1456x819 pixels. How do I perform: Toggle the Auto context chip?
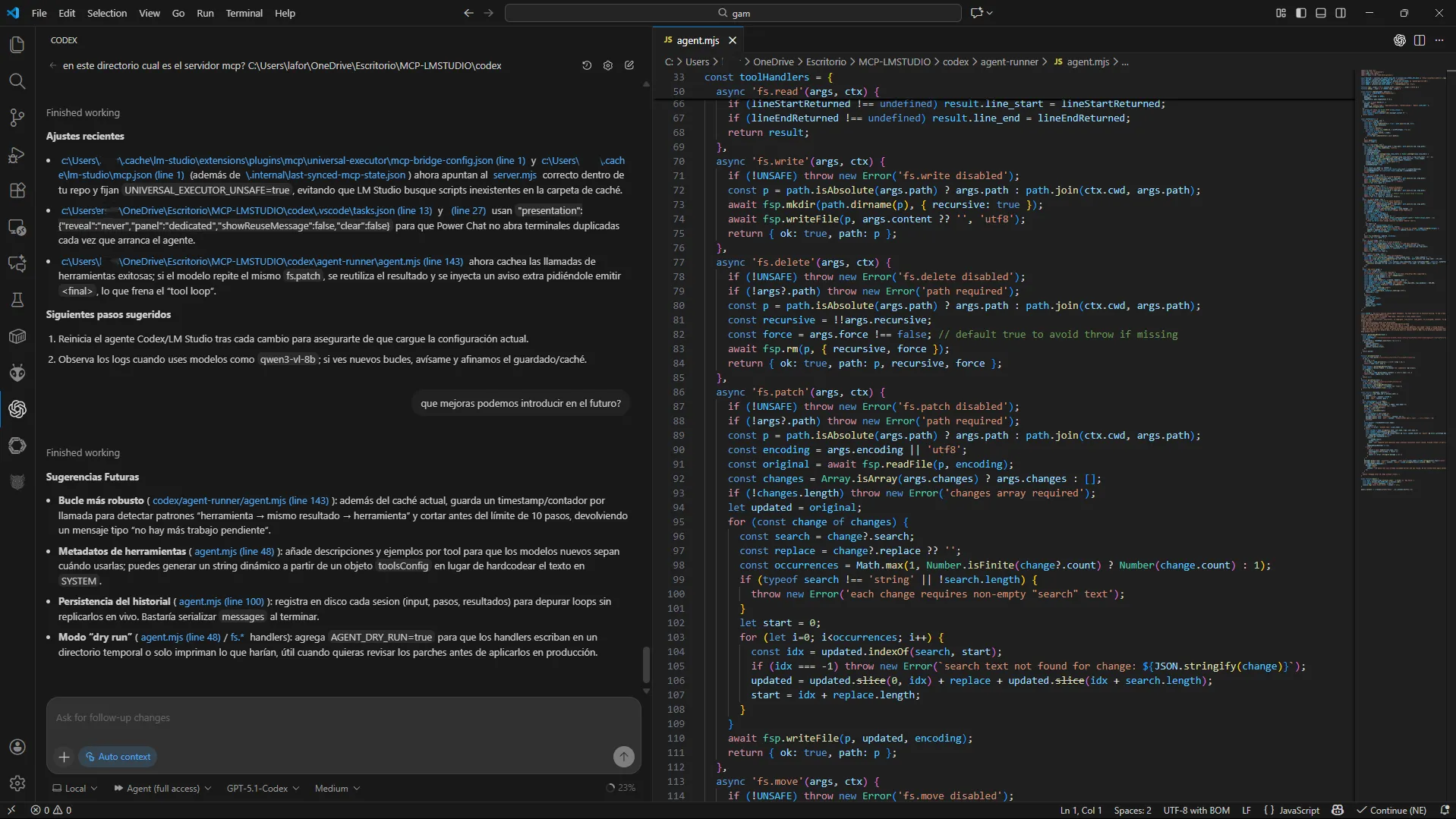(118, 757)
